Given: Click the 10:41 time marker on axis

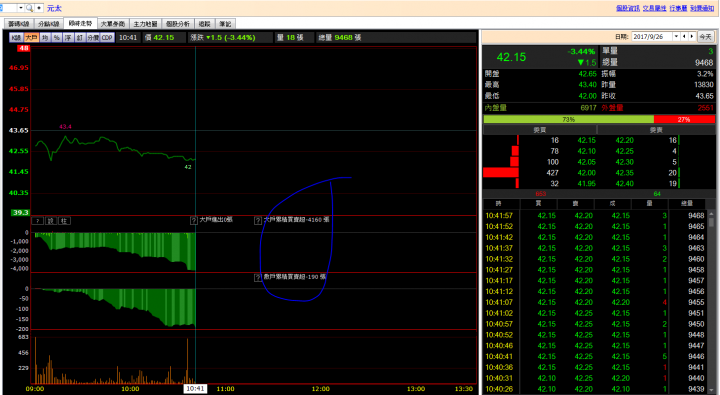Looking at the screenshot, I should (195, 389).
